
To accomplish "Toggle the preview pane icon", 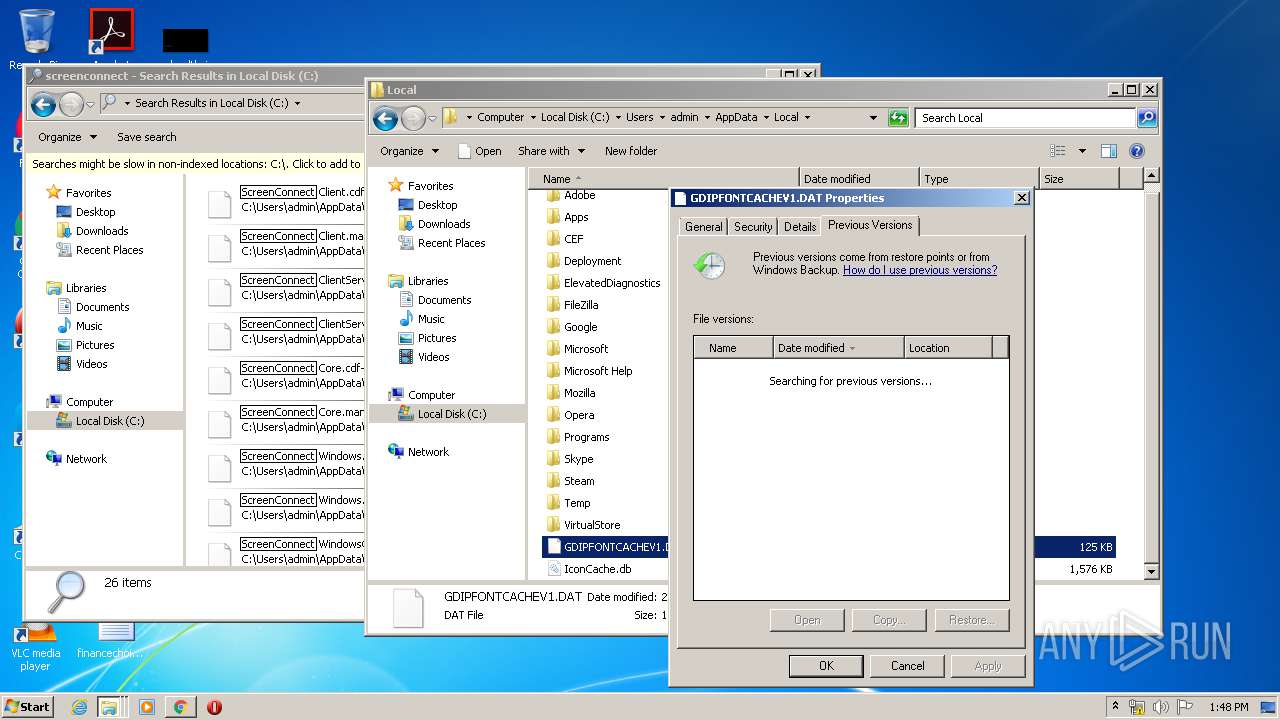I will [1108, 151].
